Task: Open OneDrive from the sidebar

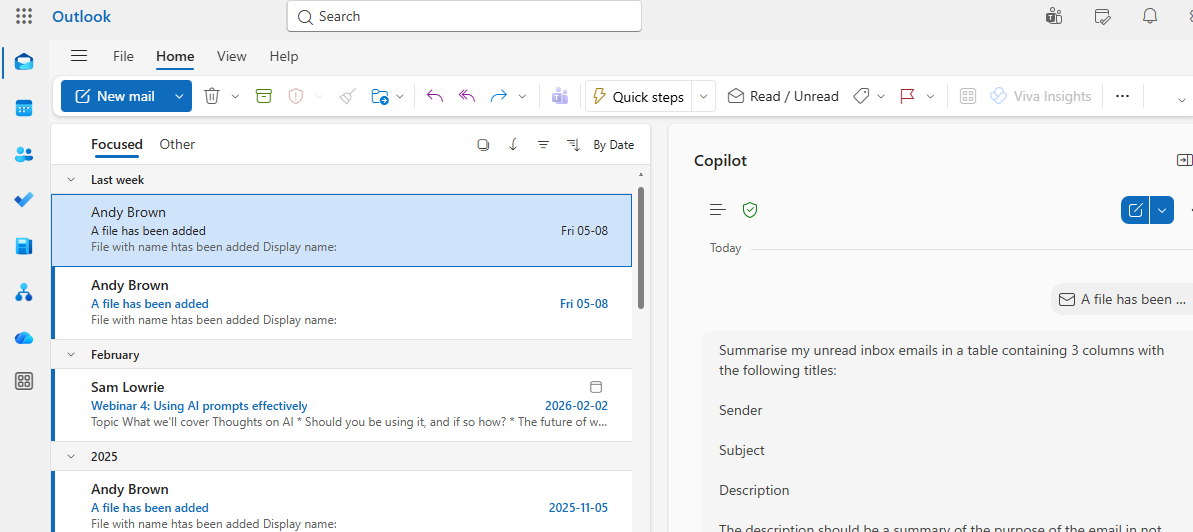Action: tap(24, 338)
